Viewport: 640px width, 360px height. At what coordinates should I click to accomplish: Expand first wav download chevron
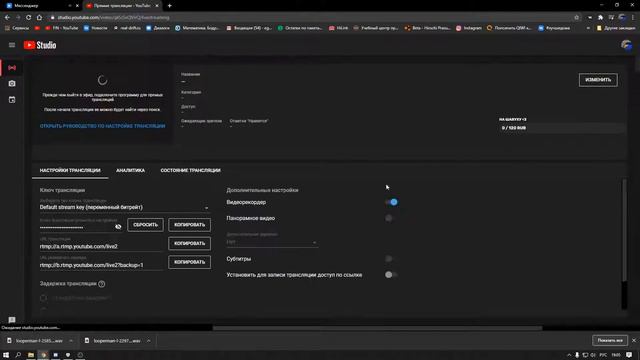[71, 341]
